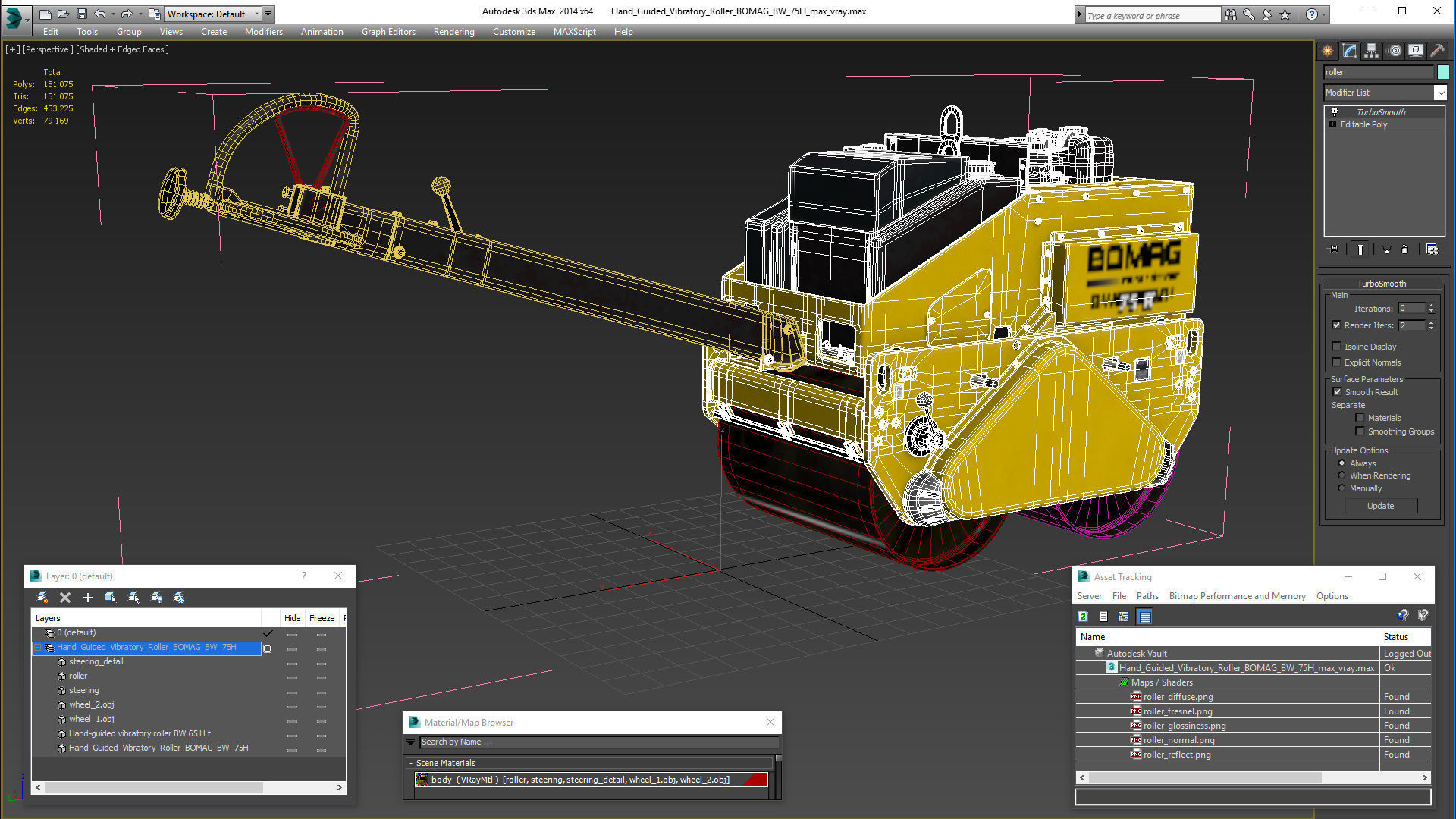
Task: Select When Rendering update option
Action: point(1342,475)
